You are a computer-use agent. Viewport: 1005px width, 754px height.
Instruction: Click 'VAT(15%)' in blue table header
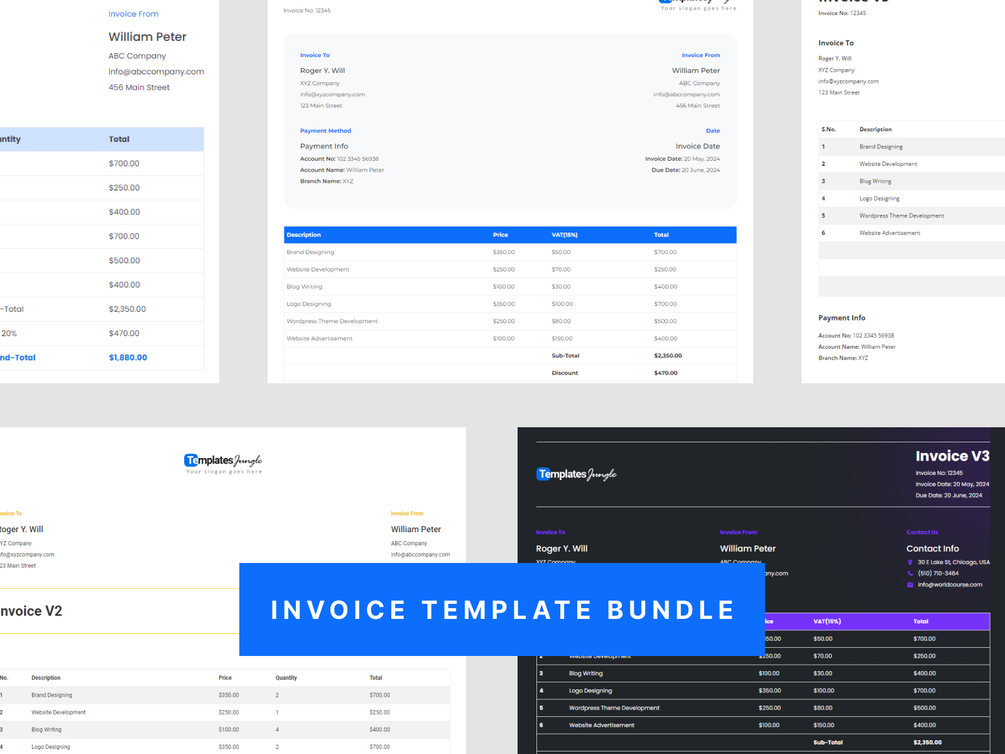coord(565,235)
